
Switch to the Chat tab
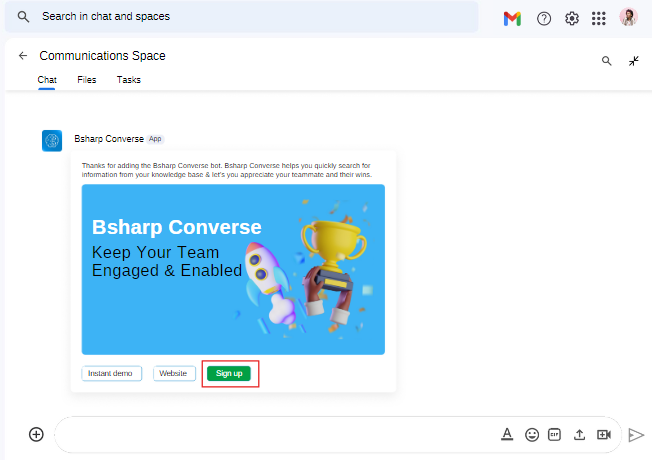pyautogui.click(x=47, y=80)
